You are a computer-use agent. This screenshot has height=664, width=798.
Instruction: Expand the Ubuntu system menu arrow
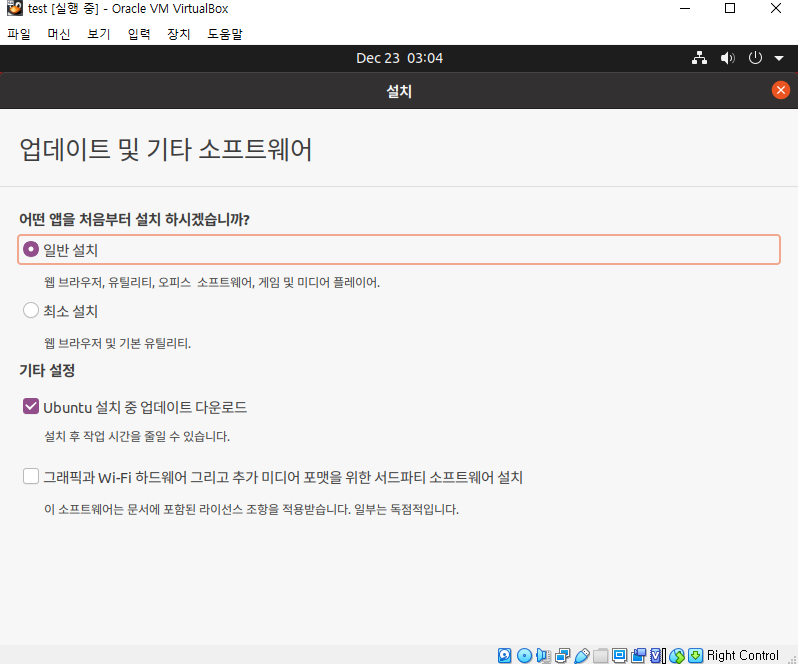coord(779,59)
